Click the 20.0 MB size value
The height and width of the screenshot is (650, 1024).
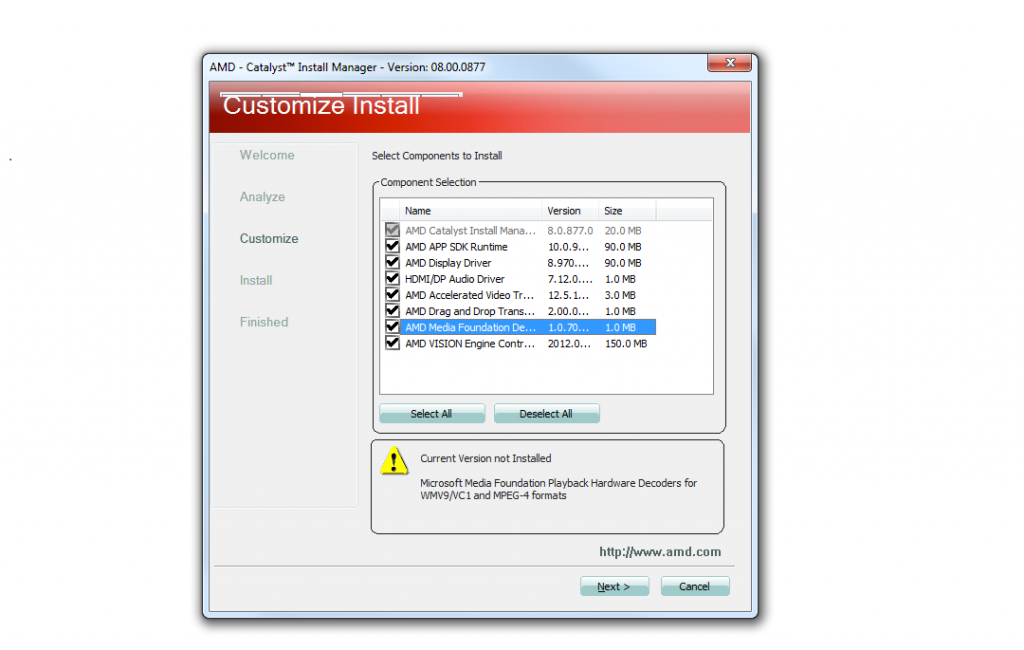[x=623, y=231]
